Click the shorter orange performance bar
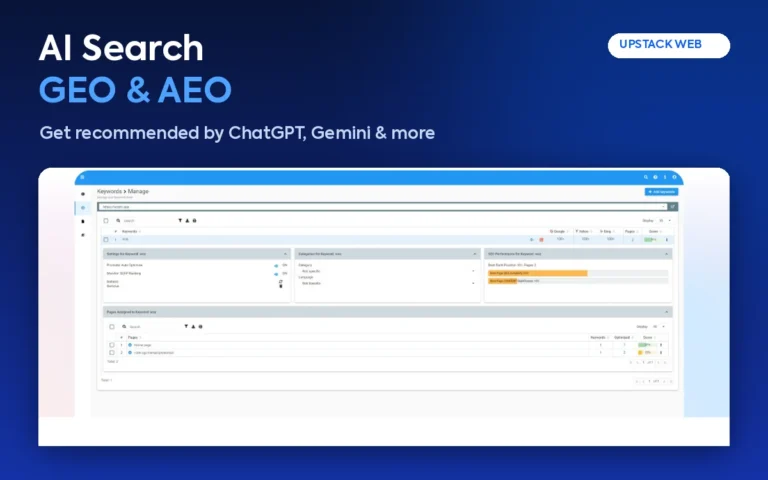The image size is (768, 480). 503,281
